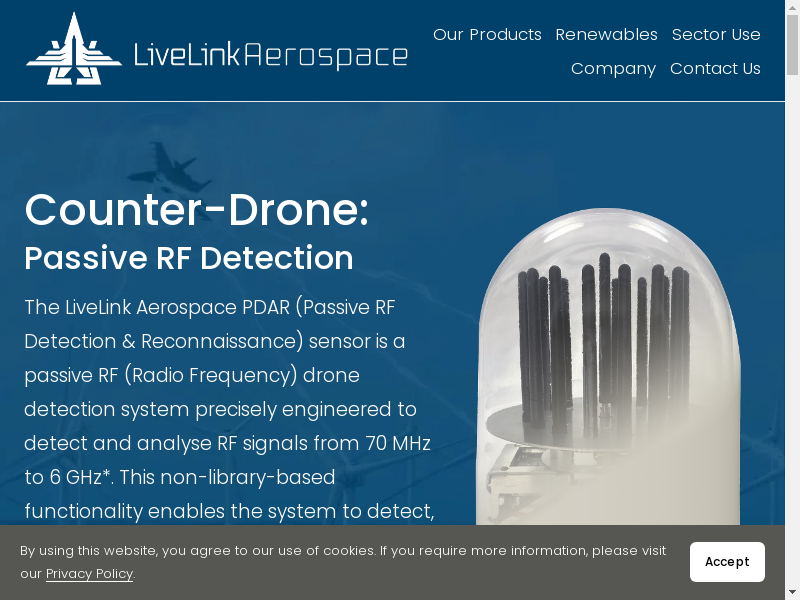The image size is (800, 600).
Task: Open the Privacy Policy link
Action: point(89,574)
